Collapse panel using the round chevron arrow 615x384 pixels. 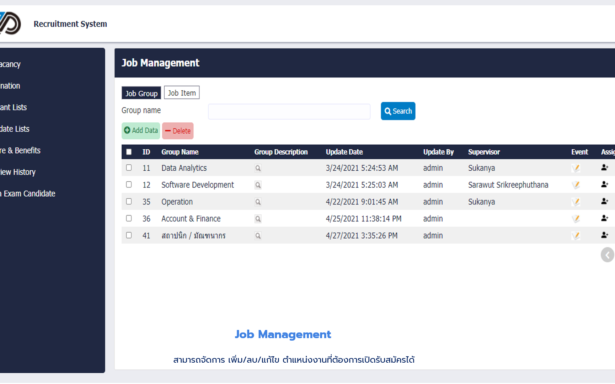[x=607, y=255]
